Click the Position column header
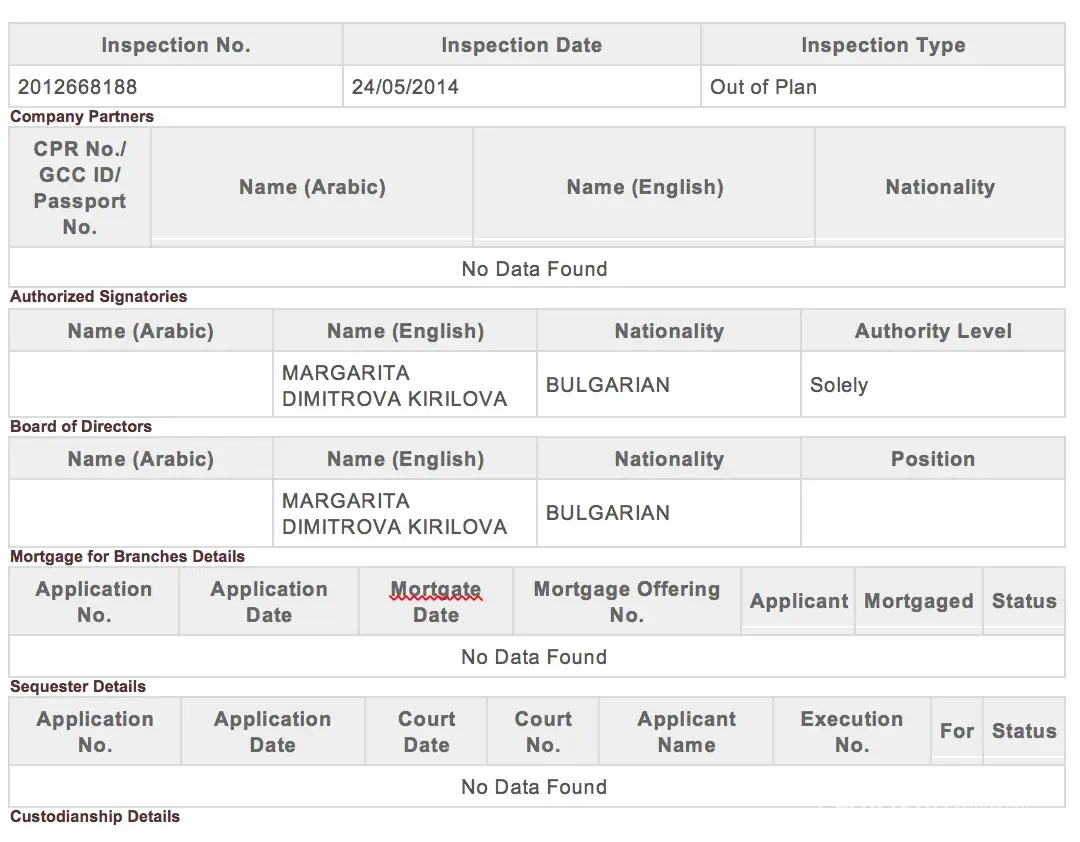This screenshot has width=1080, height=842. [933, 459]
